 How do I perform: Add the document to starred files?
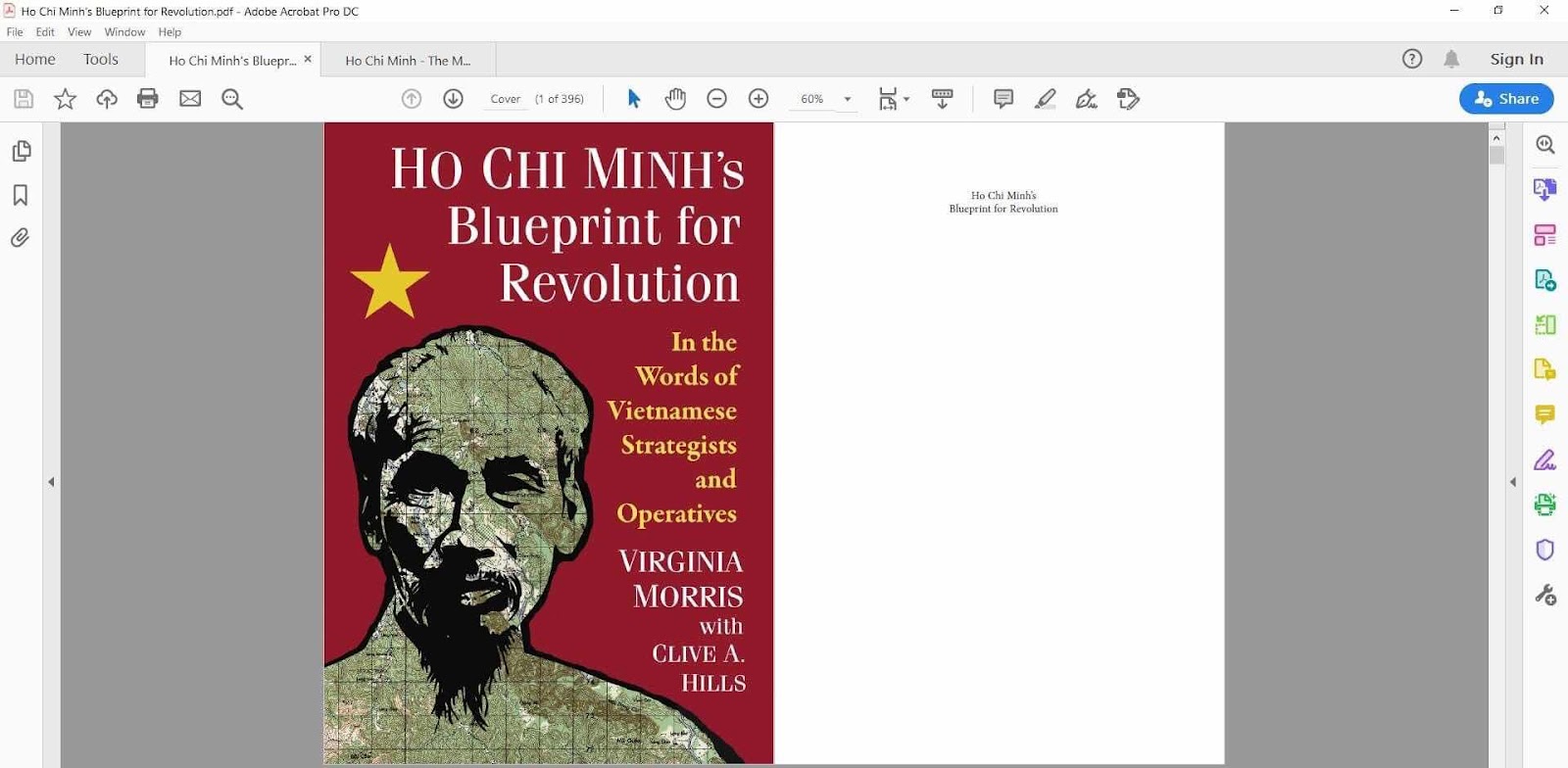click(65, 99)
